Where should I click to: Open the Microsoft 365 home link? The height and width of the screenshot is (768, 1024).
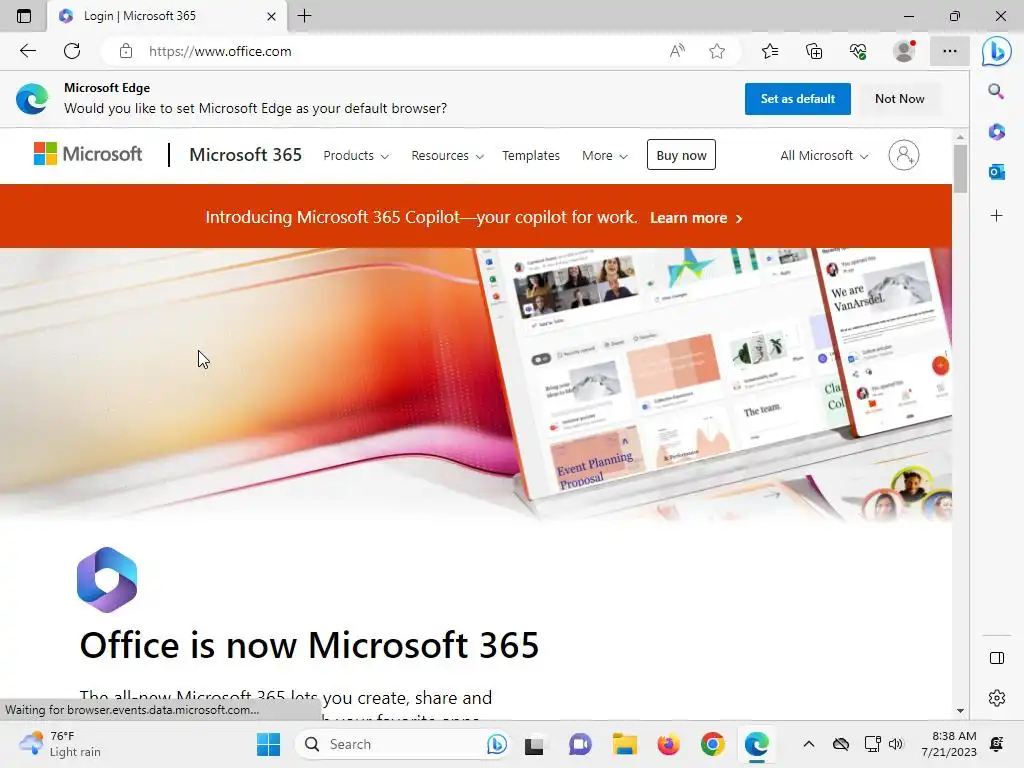(x=246, y=155)
